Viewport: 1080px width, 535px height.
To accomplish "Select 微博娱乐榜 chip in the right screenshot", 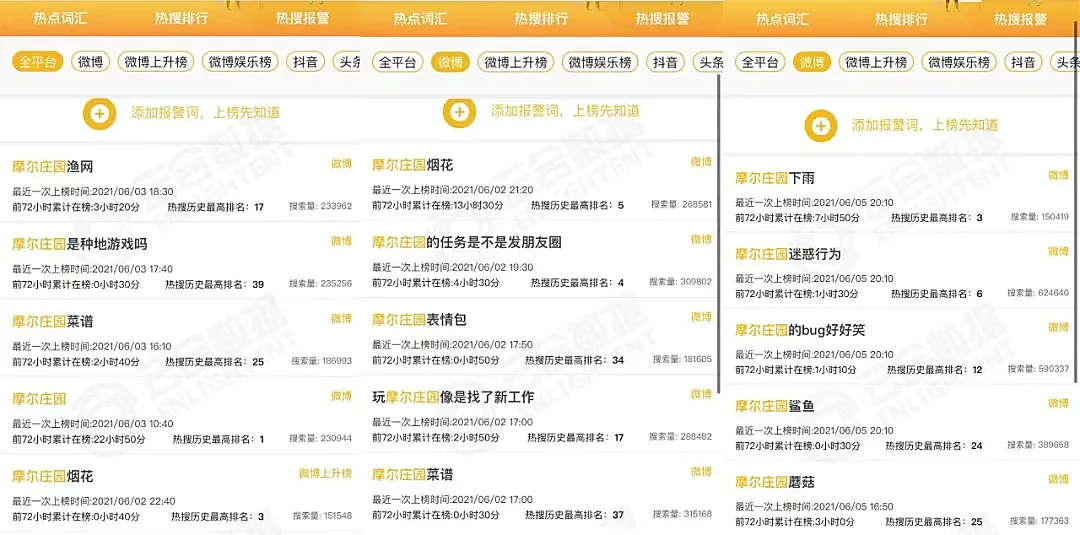I will (959, 63).
